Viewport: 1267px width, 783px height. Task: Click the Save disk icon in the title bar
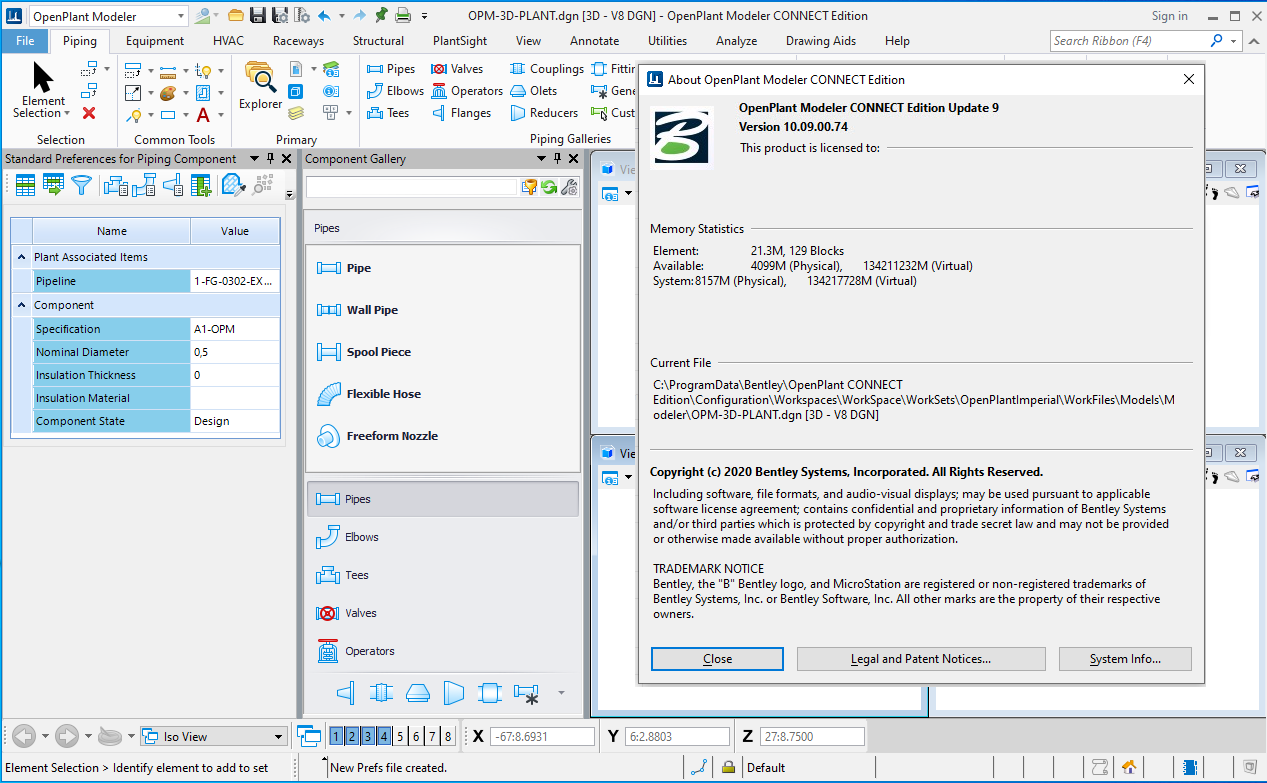(x=258, y=16)
